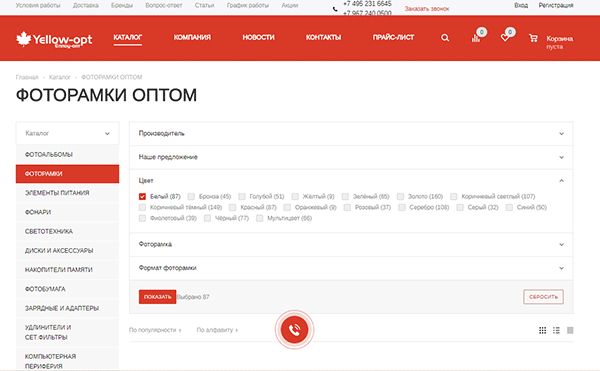Image resolution: width=600 pixels, height=371 pixels.
Task: Check the Серебро (108) color filter
Action: pos(402,207)
